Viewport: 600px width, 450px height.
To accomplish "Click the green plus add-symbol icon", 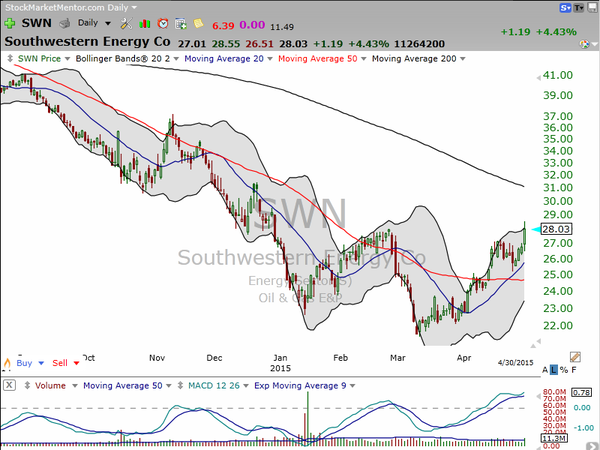I will click(10, 24).
